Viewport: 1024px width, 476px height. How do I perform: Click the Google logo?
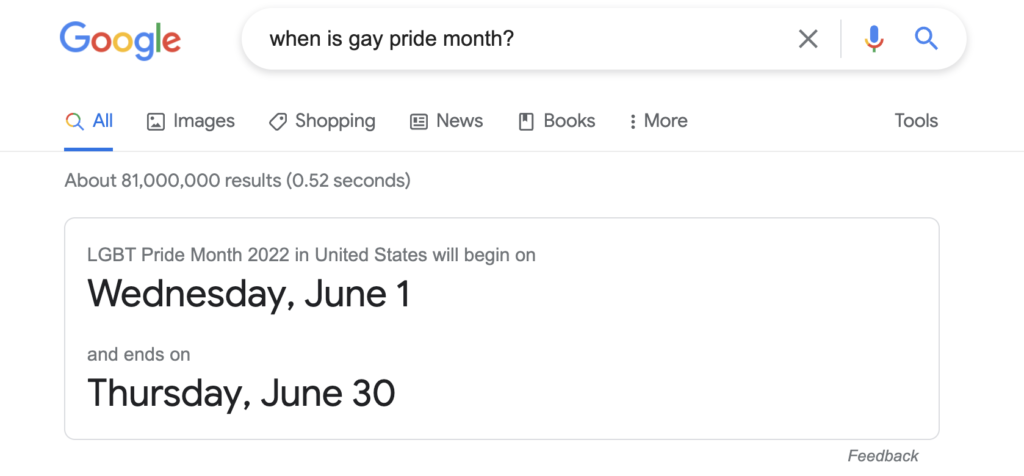pyautogui.click(x=120, y=39)
